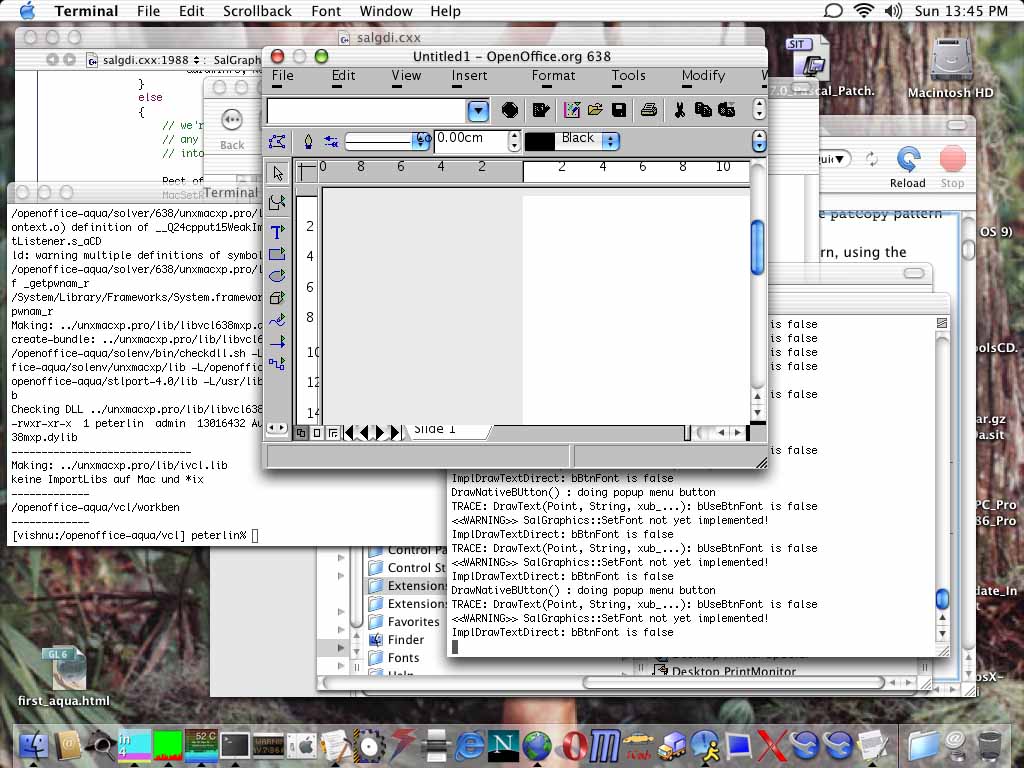Click the line width stepper arrows
The image size is (1024, 768).
click(x=514, y=140)
